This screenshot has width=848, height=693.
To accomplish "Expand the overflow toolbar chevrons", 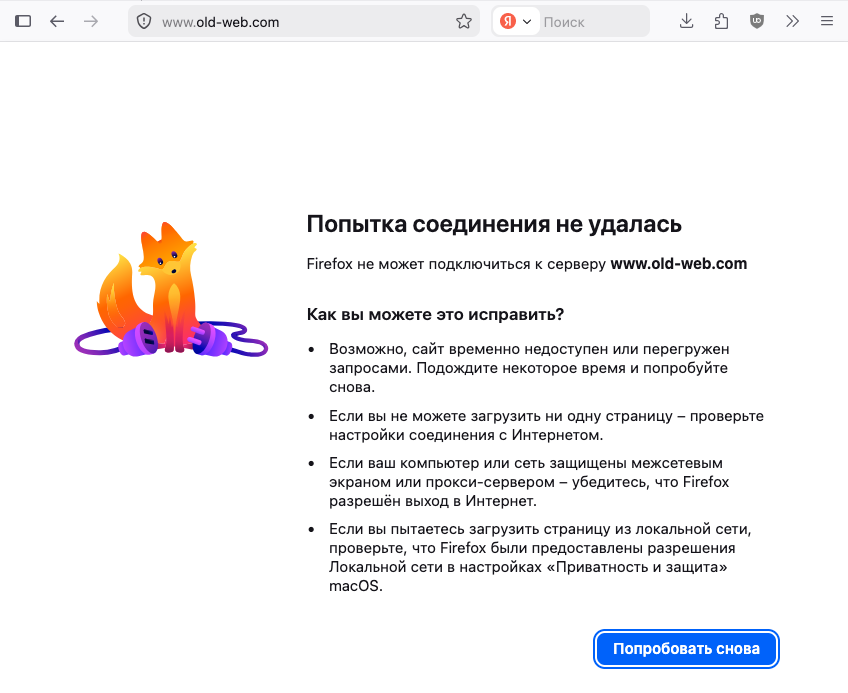I will tap(792, 22).
